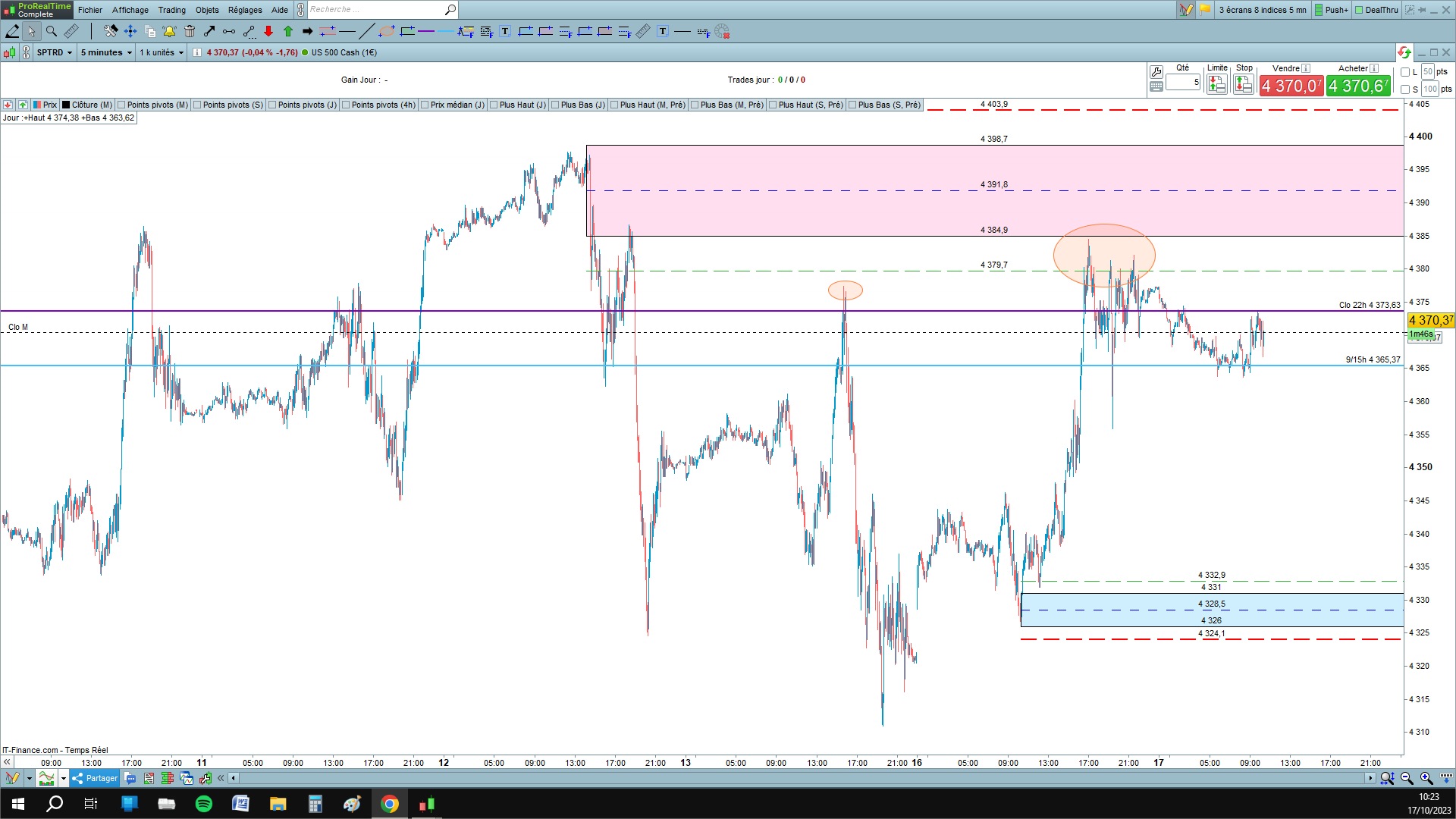Open the SPTRD instrument dropdown
The height and width of the screenshot is (819, 1456).
click(x=55, y=52)
